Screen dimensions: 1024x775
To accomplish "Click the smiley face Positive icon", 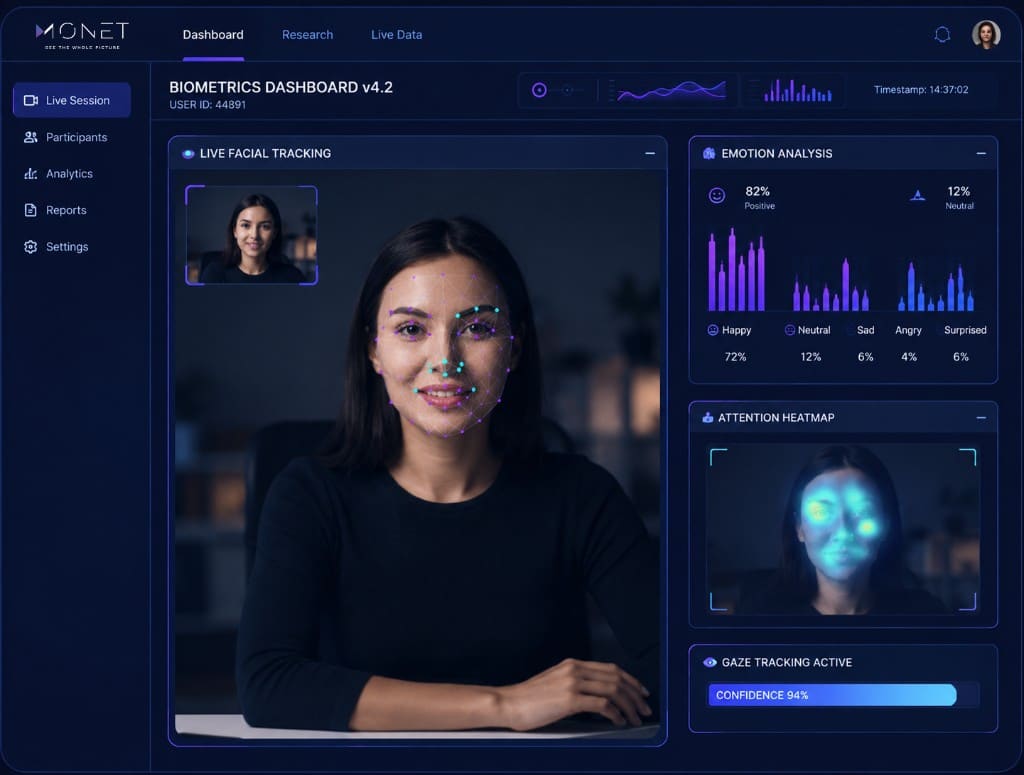I will point(716,196).
